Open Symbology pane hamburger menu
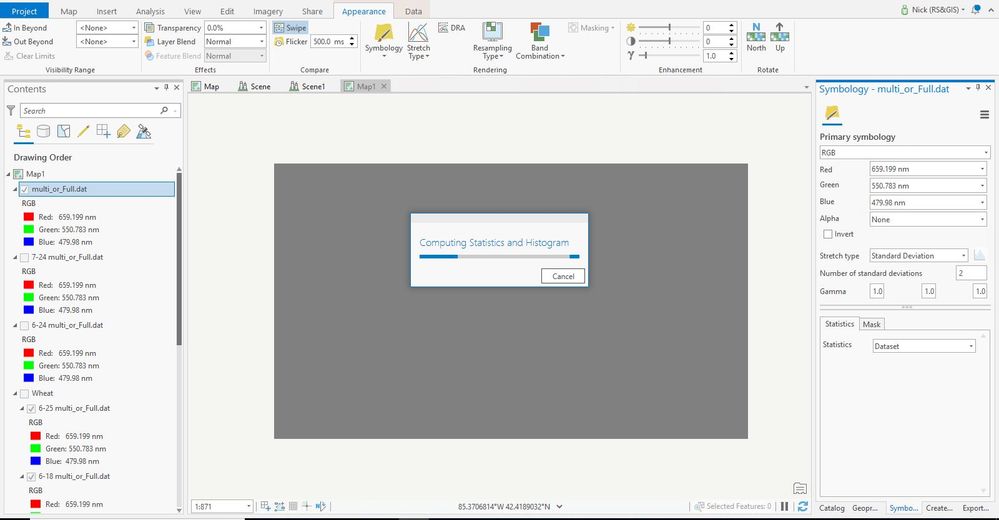Image resolution: width=999 pixels, height=520 pixels. point(984,115)
